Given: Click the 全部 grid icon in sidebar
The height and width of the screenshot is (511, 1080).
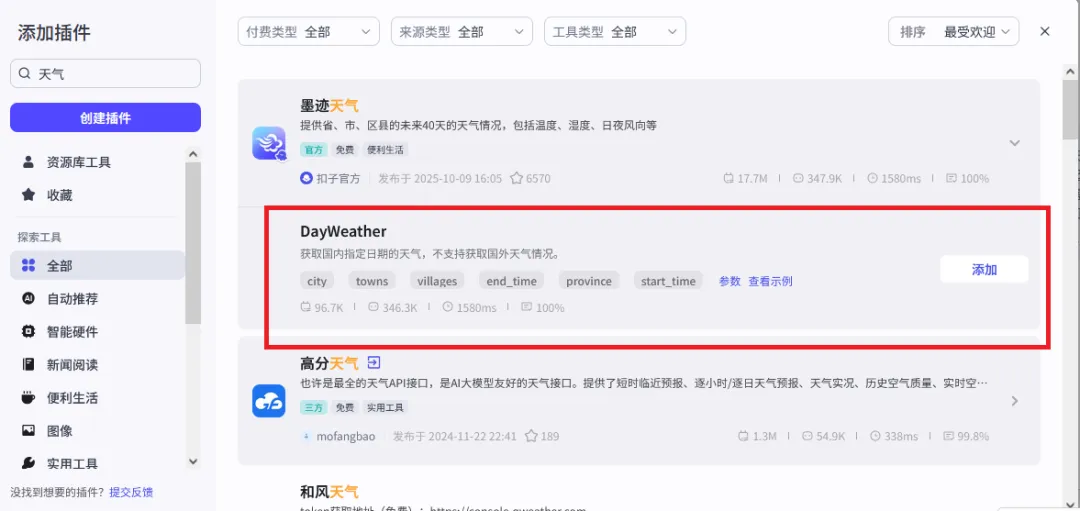Looking at the screenshot, I should coord(28,266).
